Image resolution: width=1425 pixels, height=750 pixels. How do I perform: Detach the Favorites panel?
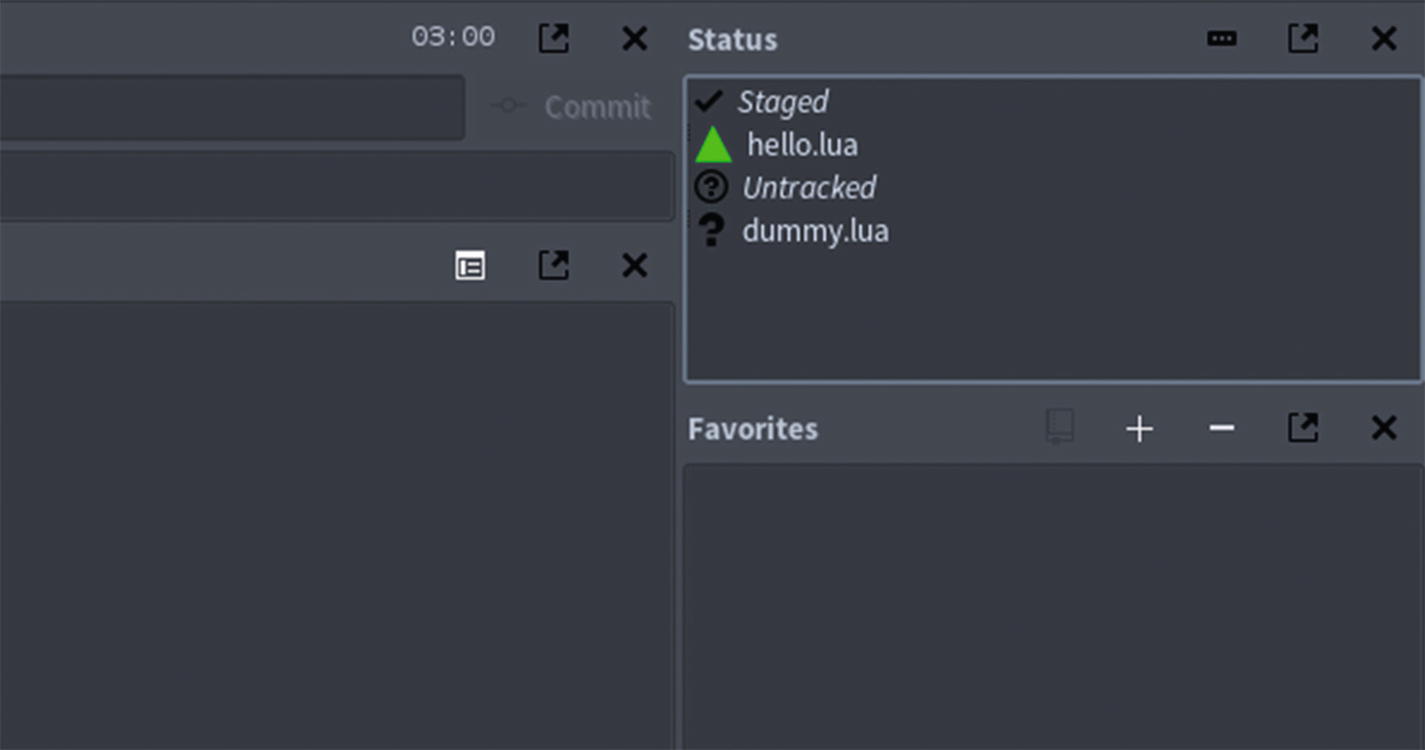[1302, 429]
